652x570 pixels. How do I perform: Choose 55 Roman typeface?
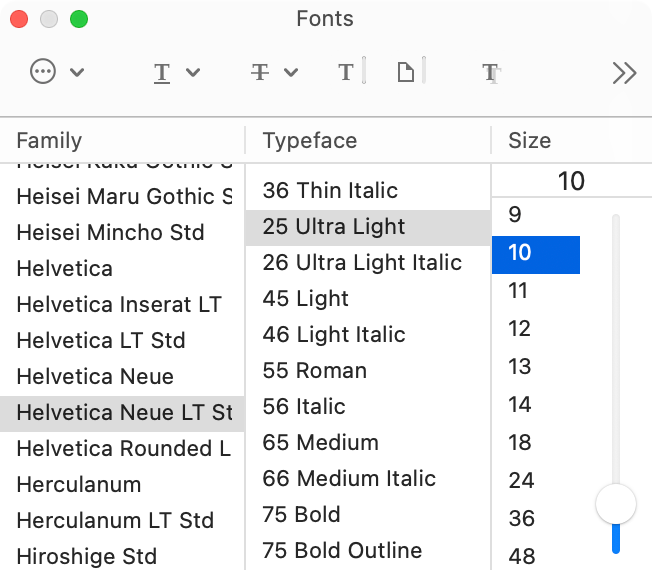coord(368,370)
